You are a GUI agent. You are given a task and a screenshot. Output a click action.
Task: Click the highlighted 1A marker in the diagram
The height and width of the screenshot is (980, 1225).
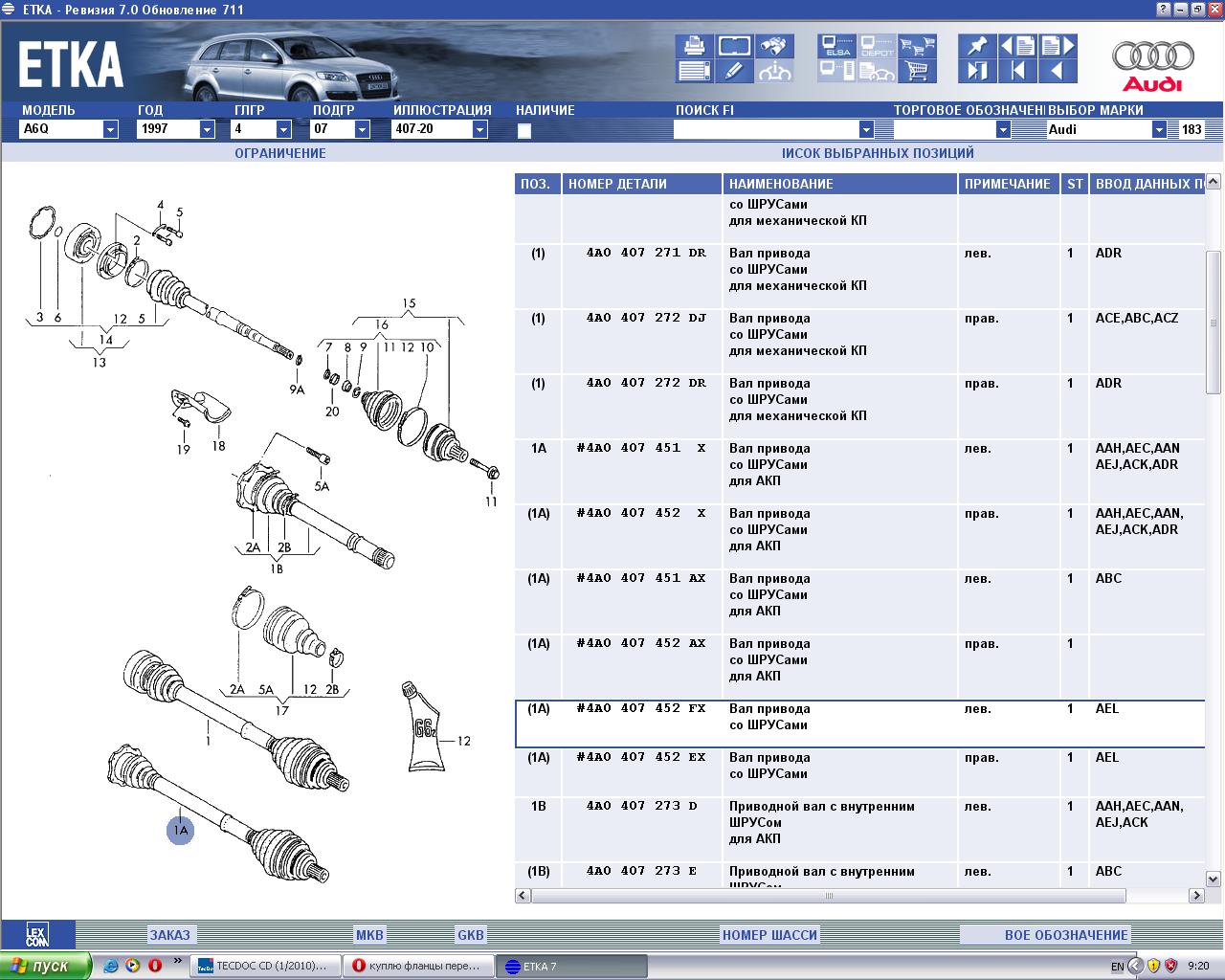click(180, 830)
